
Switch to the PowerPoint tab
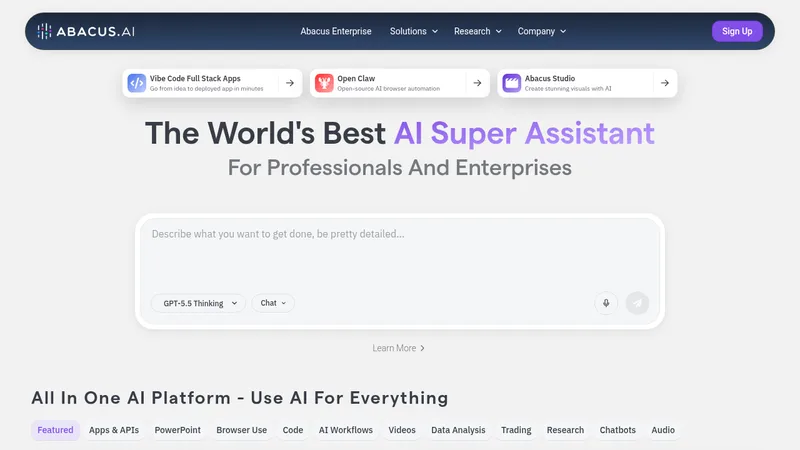coord(178,430)
